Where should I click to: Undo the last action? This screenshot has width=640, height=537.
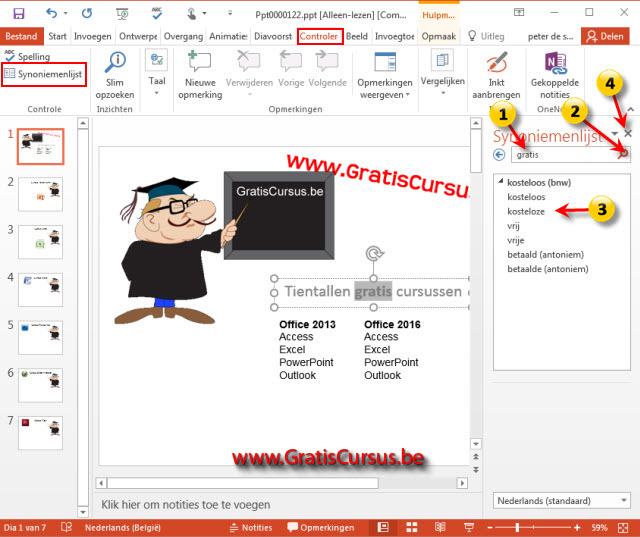tap(51, 13)
